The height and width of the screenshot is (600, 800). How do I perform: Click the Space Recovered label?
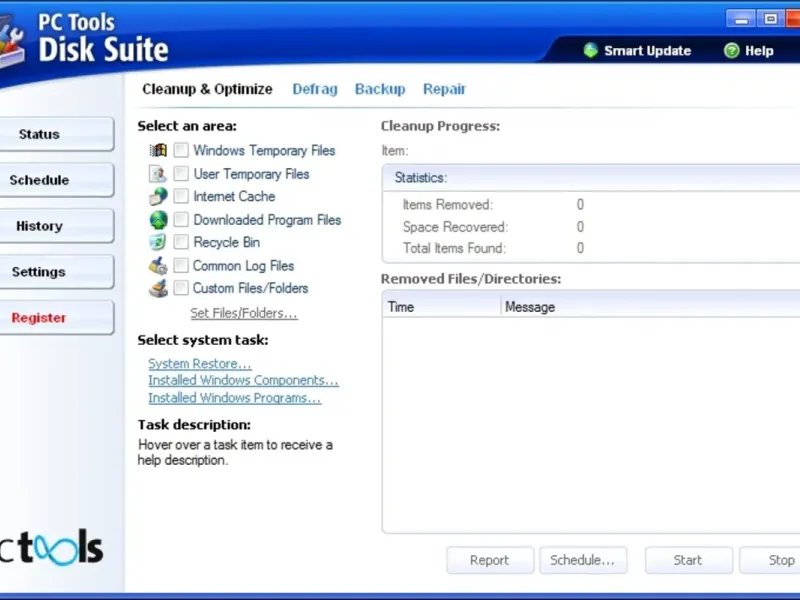click(x=456, y=227)
